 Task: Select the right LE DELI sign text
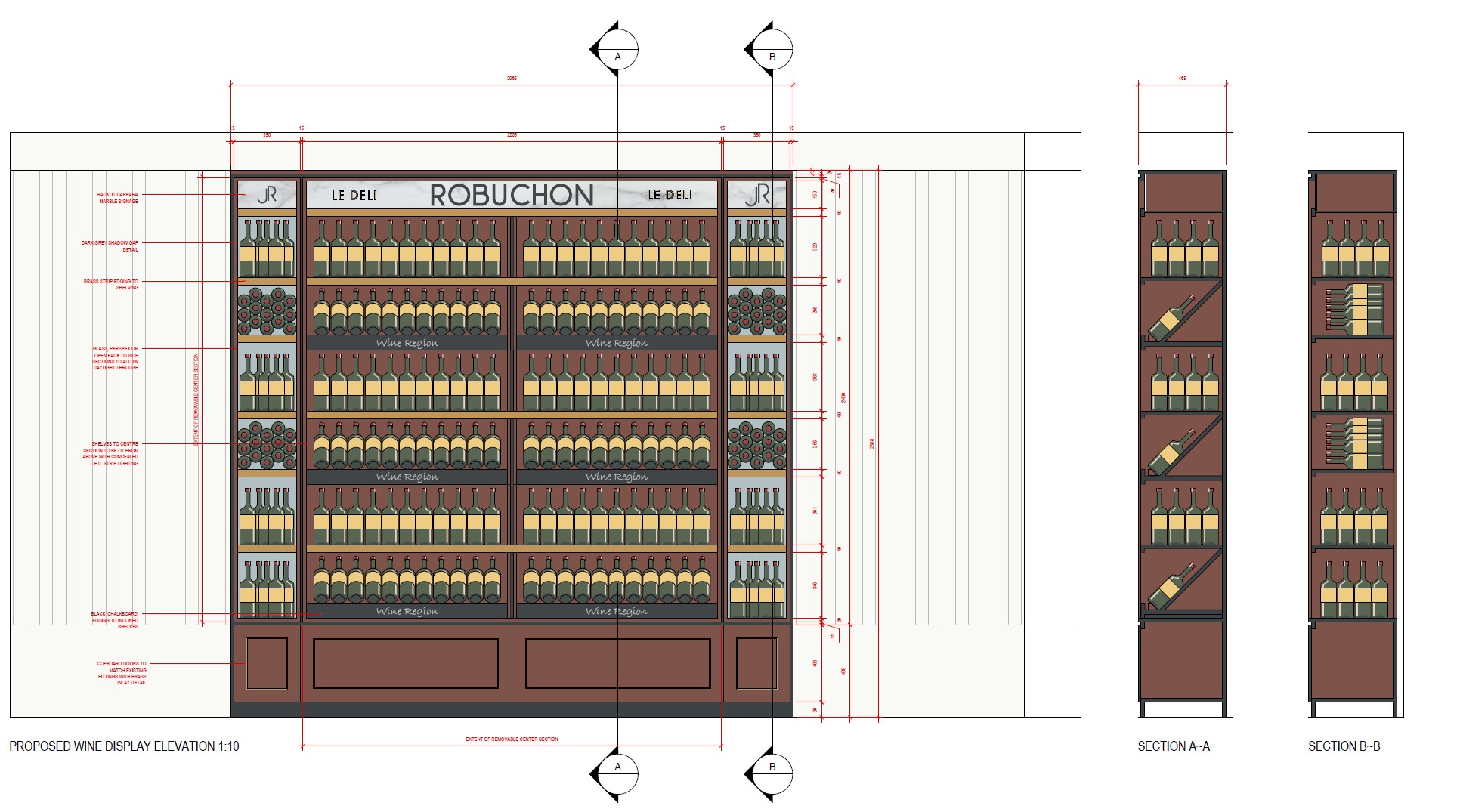(x=669, y=195)
